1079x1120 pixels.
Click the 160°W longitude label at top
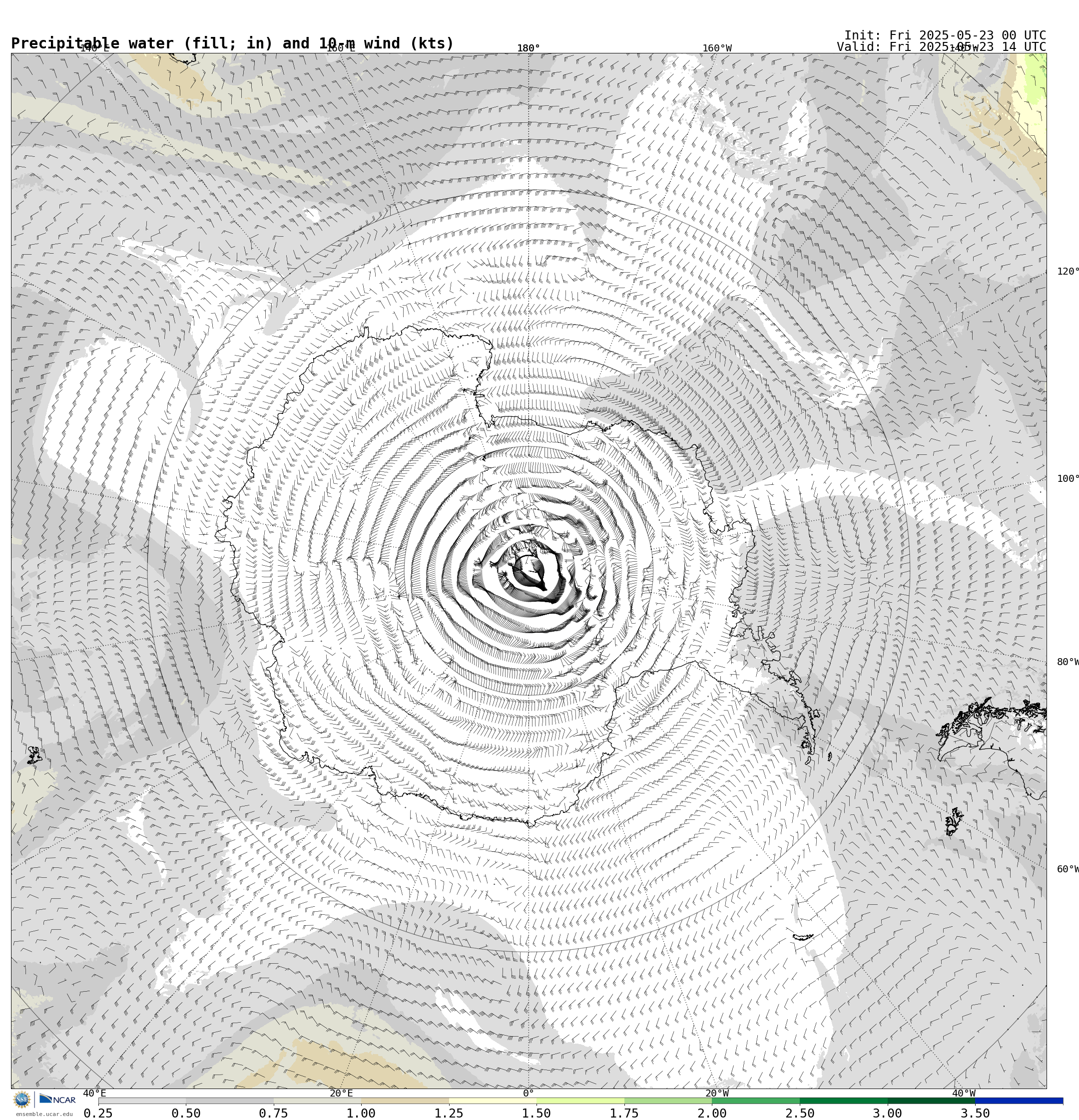pos(717,48)
